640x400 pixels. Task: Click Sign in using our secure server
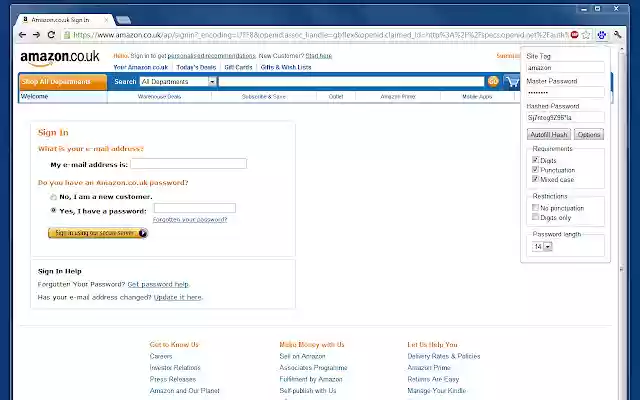(x=98, y=233)
